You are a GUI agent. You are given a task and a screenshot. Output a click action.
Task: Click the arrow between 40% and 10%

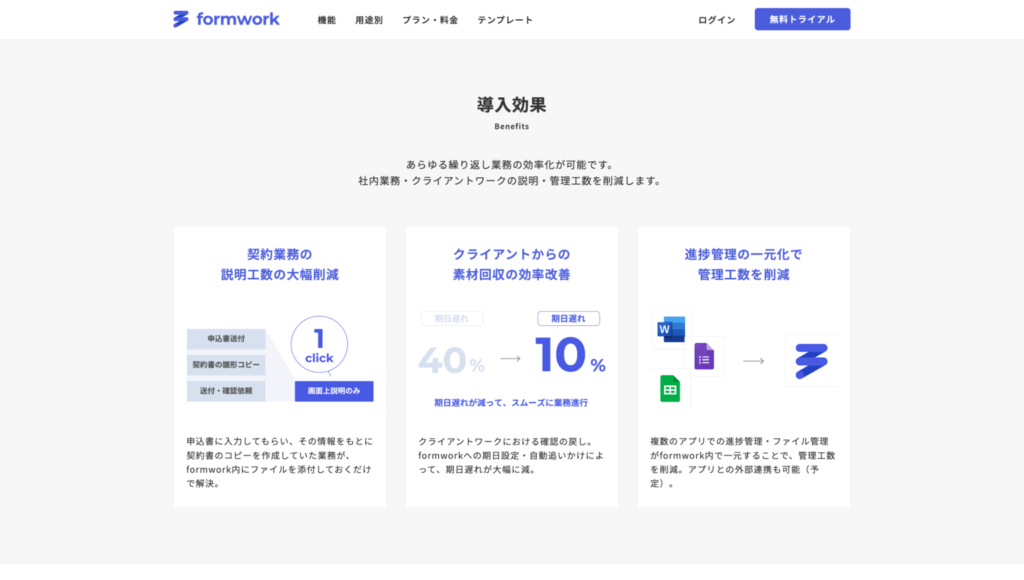pyautogui.click(x=511, y=357)
